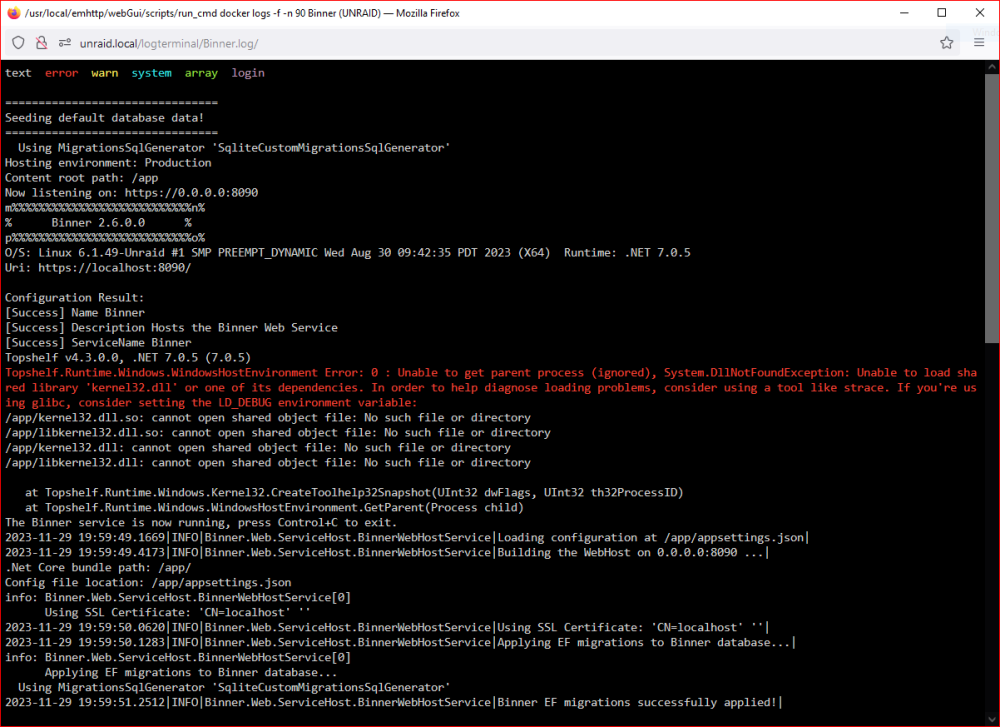Viewport: 1000px width, 727px height.
Task: Click 'Config file location: /app/appsettings.json' line
Action: [x=148, y=582]
